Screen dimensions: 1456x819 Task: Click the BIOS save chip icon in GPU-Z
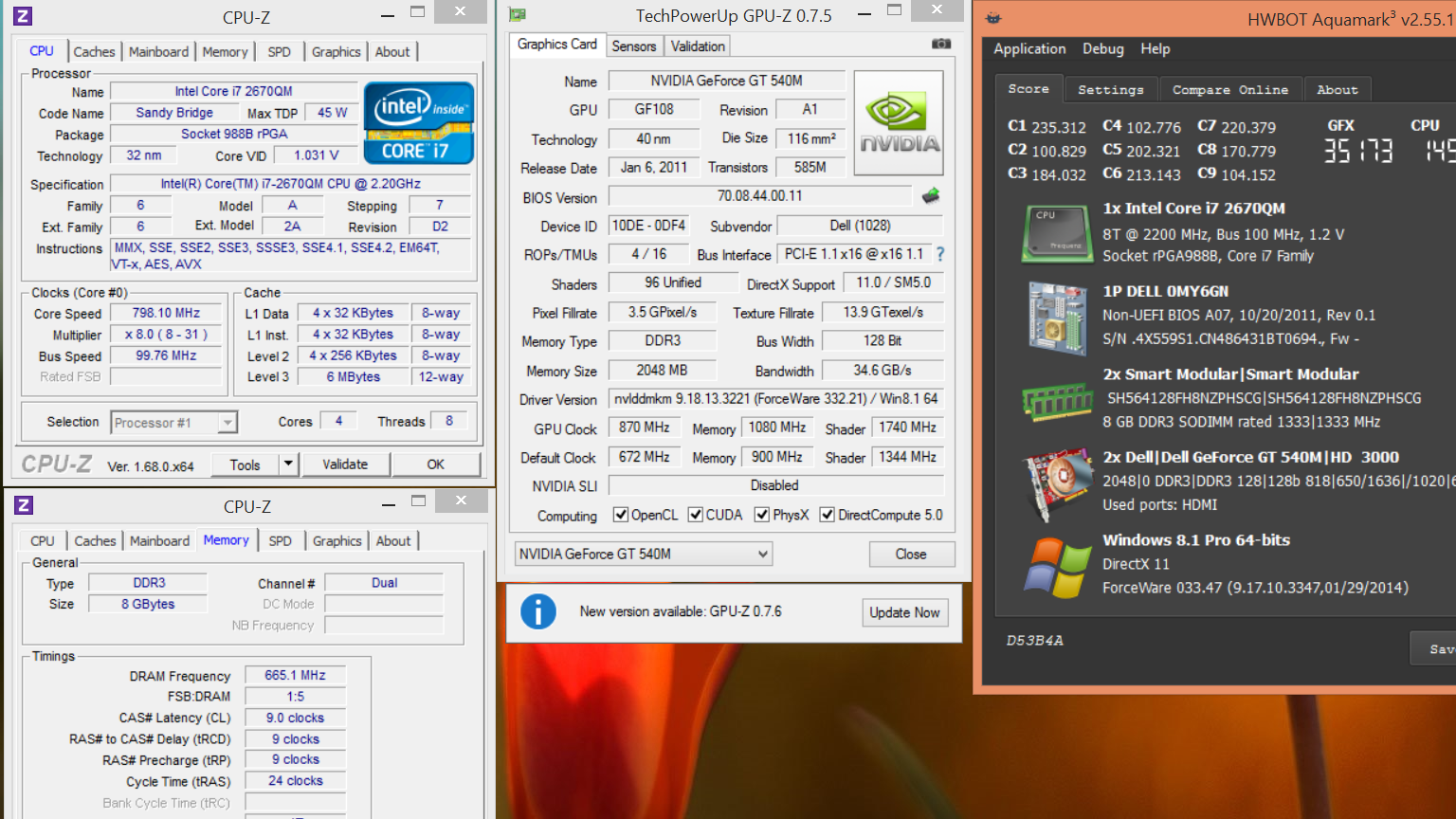pos(931,196)
